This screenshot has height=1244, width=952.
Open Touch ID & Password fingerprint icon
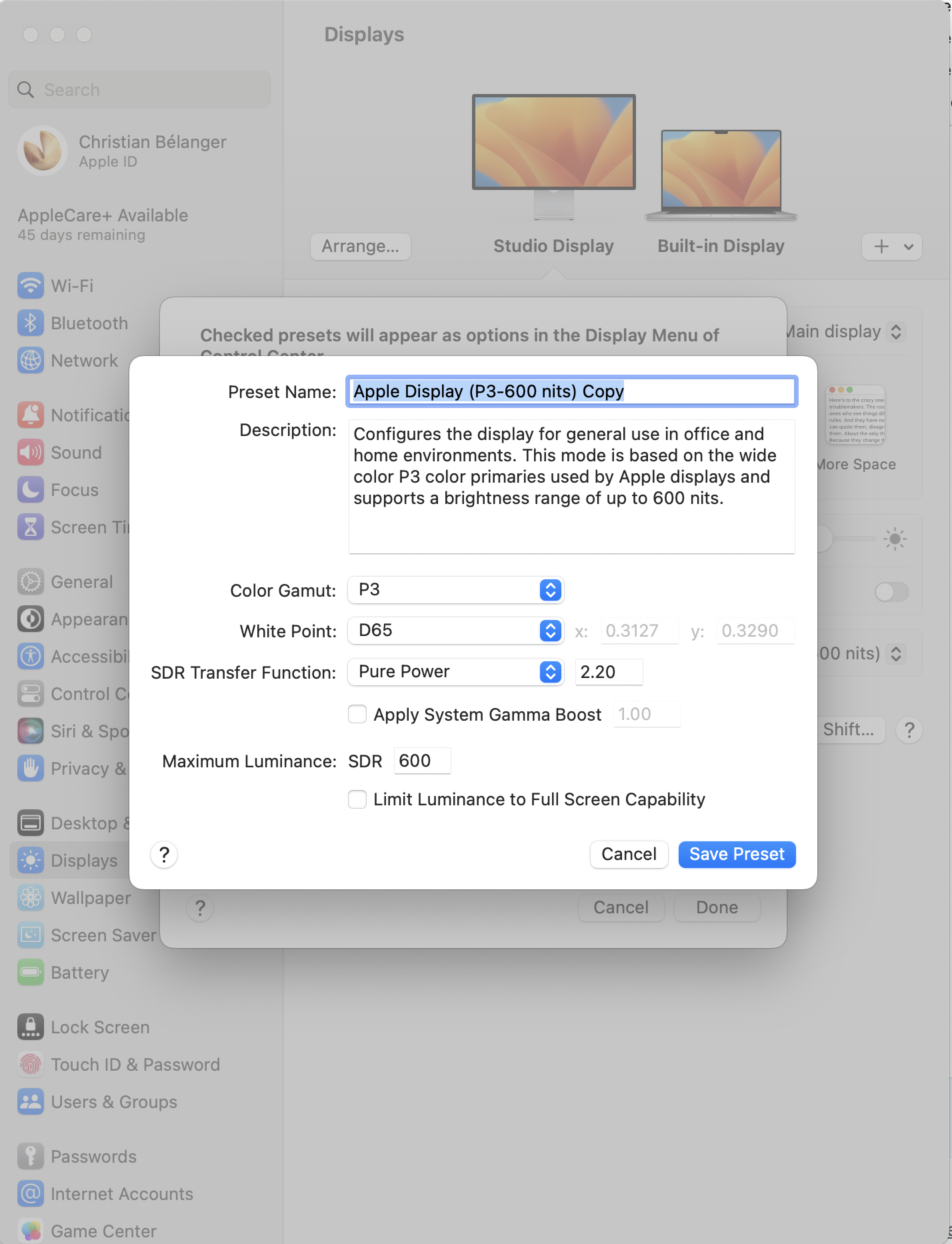(31, 1065)
